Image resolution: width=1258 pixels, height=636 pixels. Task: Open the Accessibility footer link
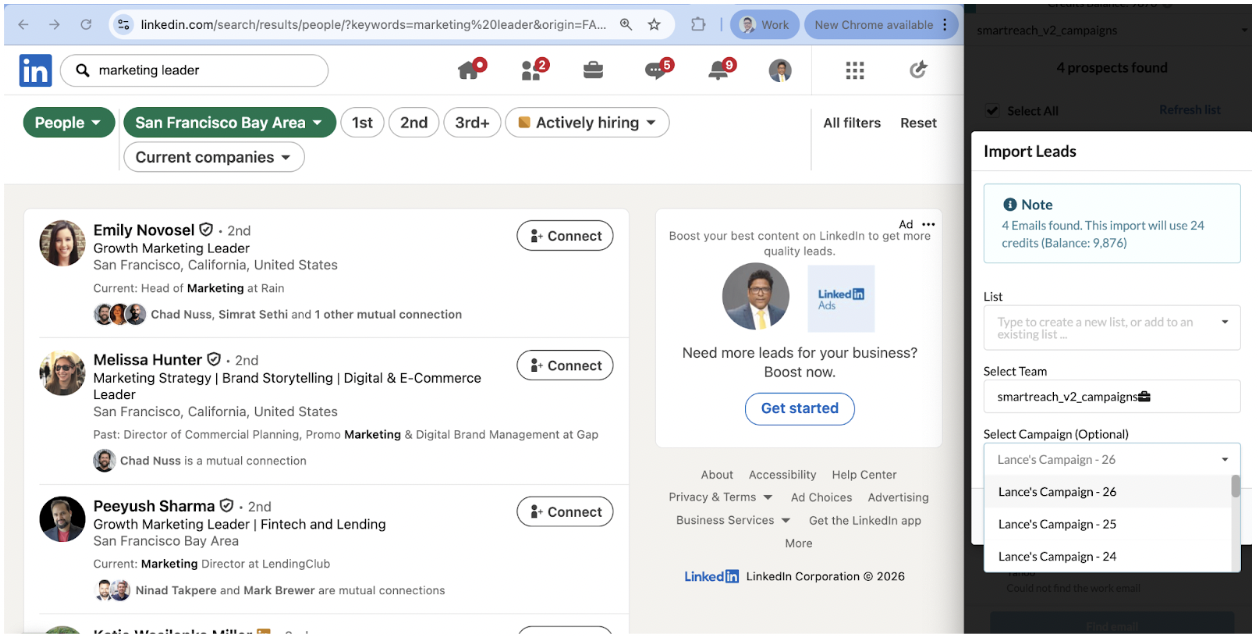783,475
